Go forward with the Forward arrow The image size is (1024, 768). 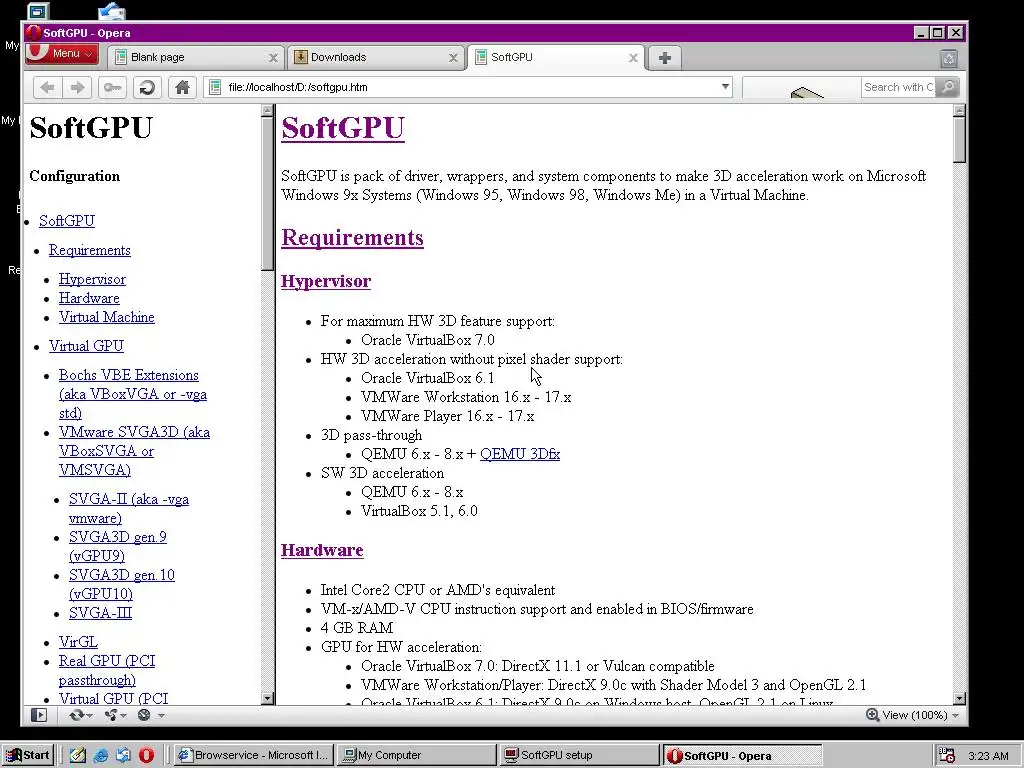(x=77, y=88)
